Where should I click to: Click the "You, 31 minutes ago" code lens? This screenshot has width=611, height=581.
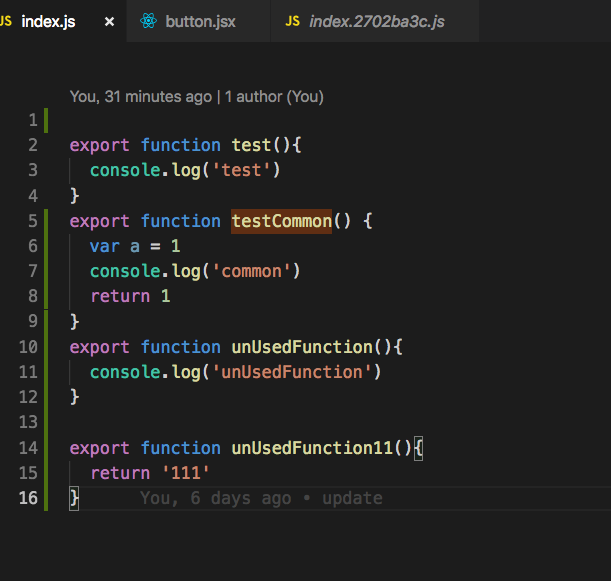point(140,97)
